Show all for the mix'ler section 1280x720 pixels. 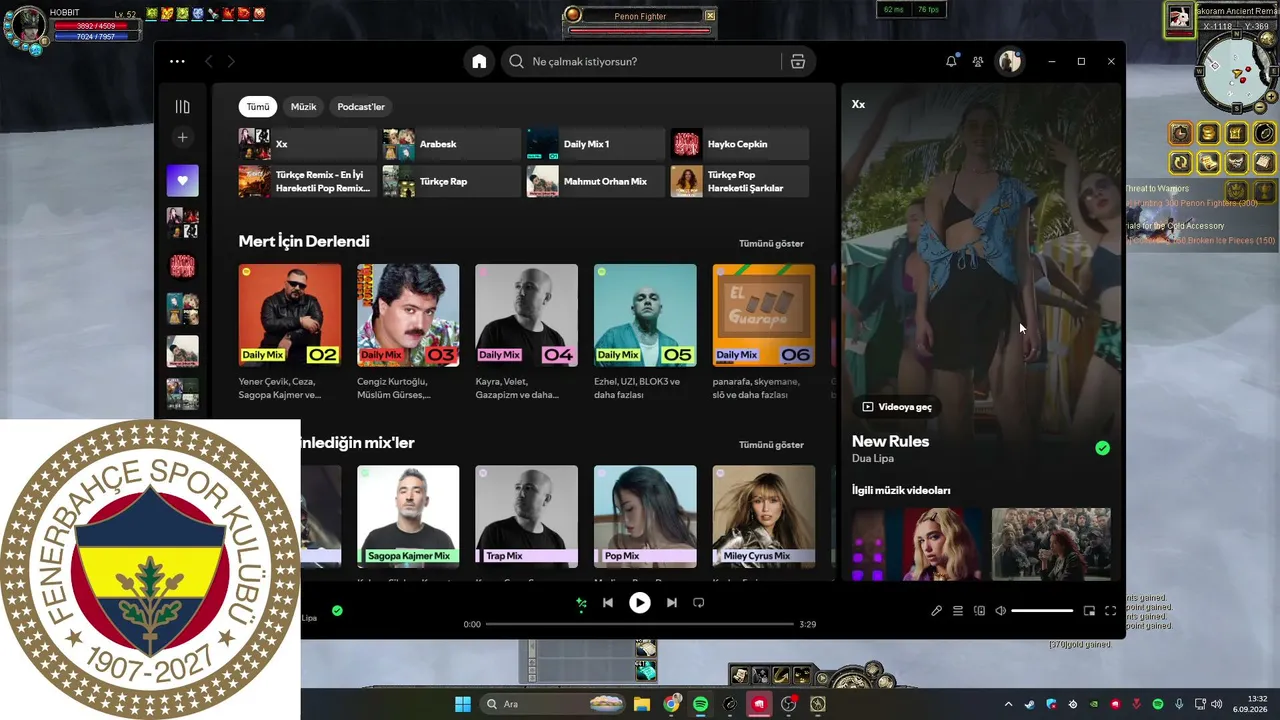point(771,445)
